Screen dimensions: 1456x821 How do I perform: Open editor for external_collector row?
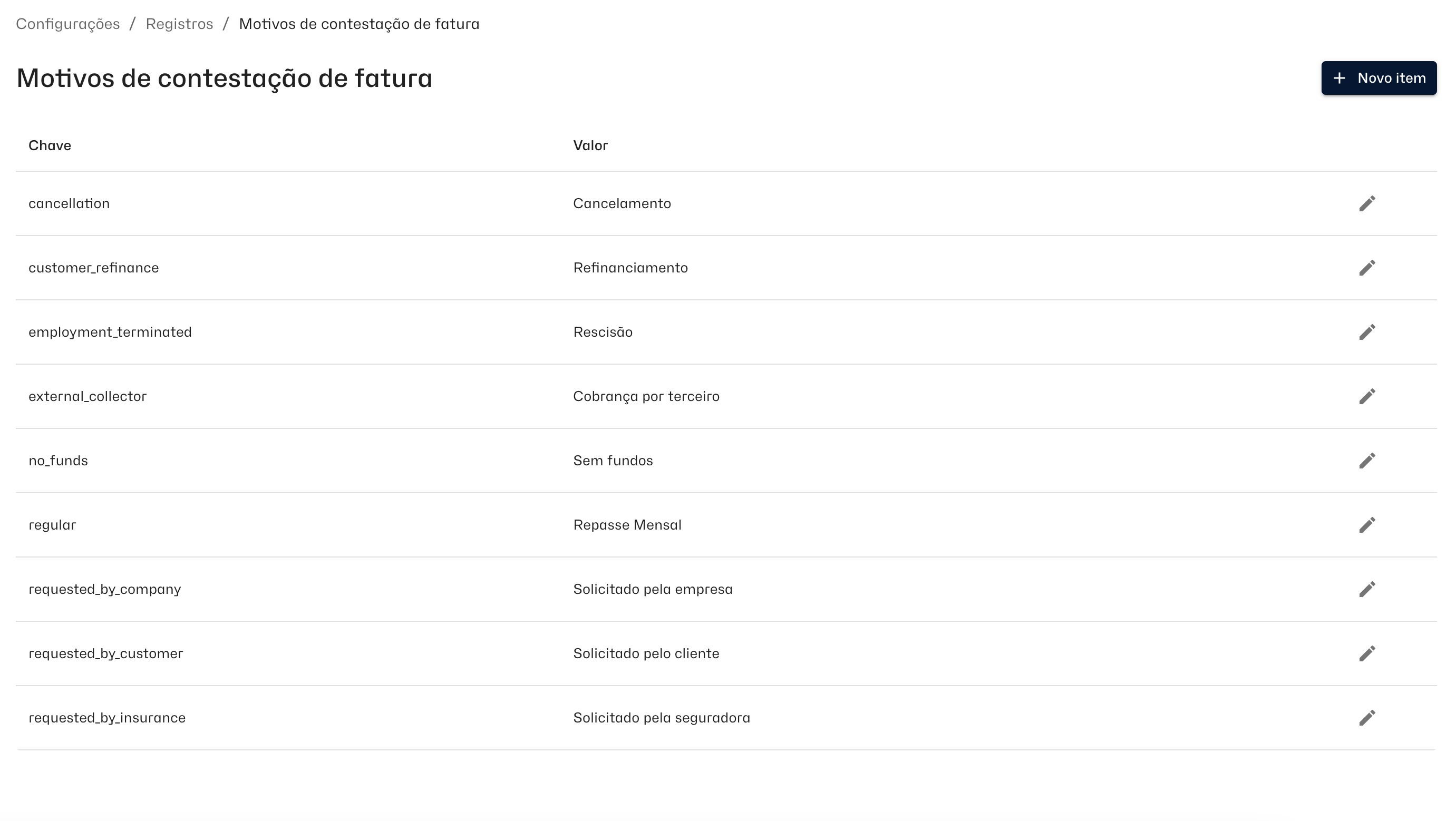tap(1367, 397)
